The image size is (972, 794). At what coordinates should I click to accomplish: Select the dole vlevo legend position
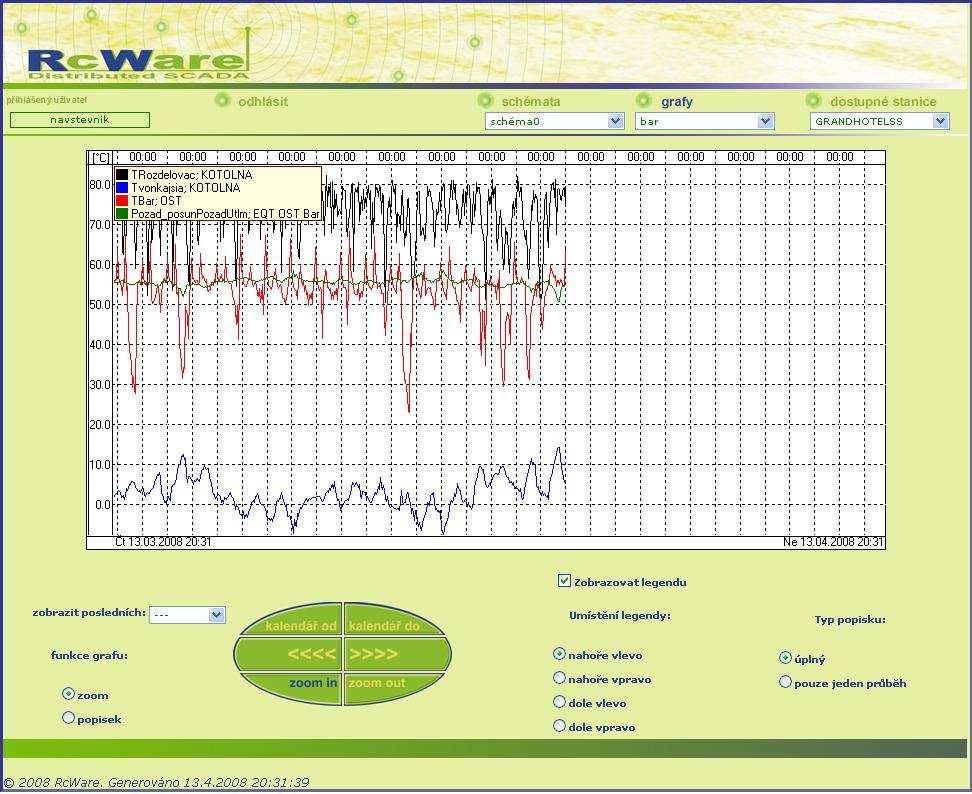(559, 702)
